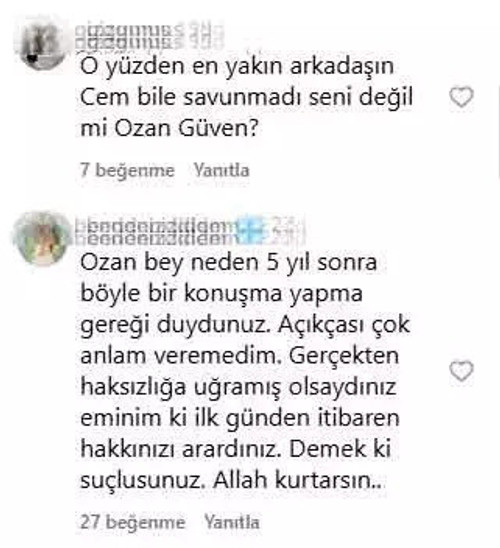Open the first commenter's profile picture
The height and width of the screenshot is (548, 500).
point(39,46)
